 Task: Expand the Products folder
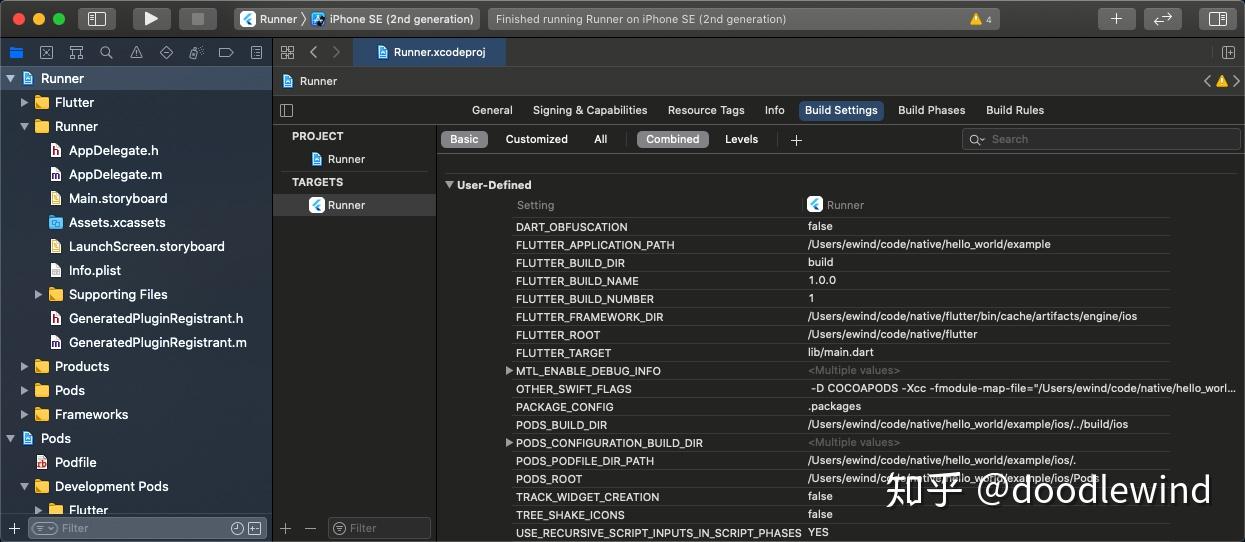[x=25, y=366]
